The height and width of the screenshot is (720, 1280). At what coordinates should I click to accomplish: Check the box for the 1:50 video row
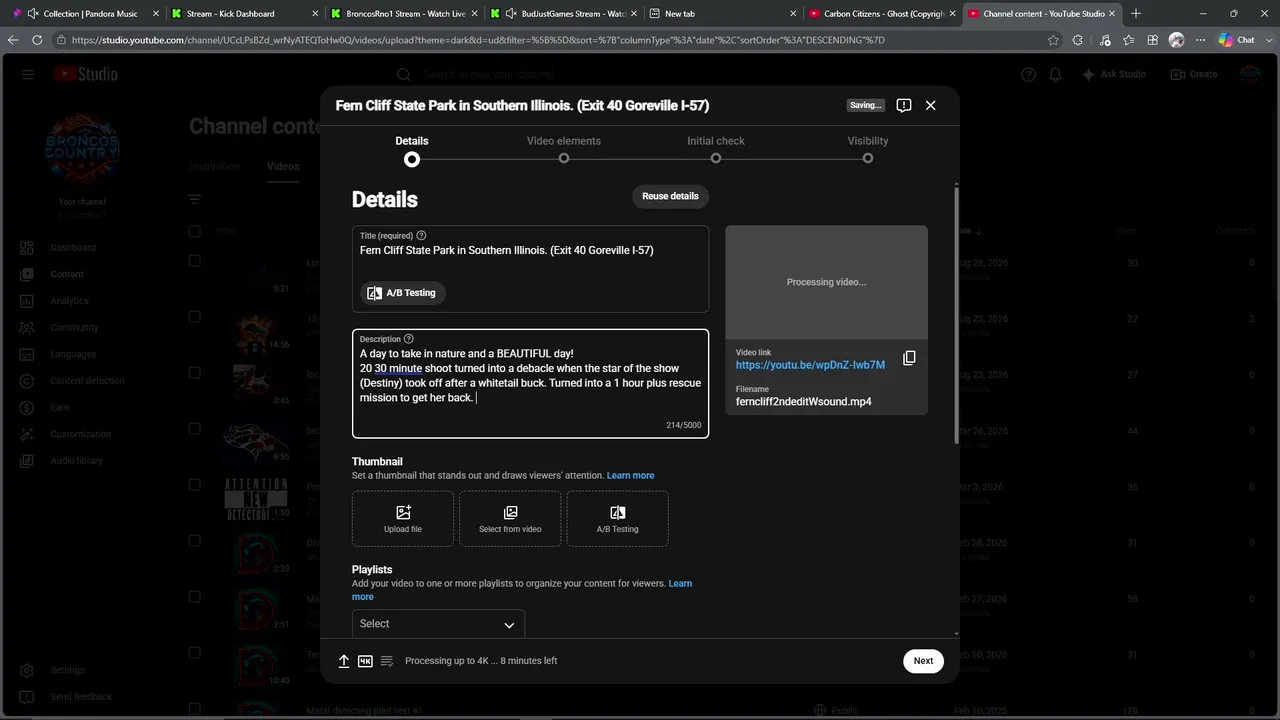195,485
